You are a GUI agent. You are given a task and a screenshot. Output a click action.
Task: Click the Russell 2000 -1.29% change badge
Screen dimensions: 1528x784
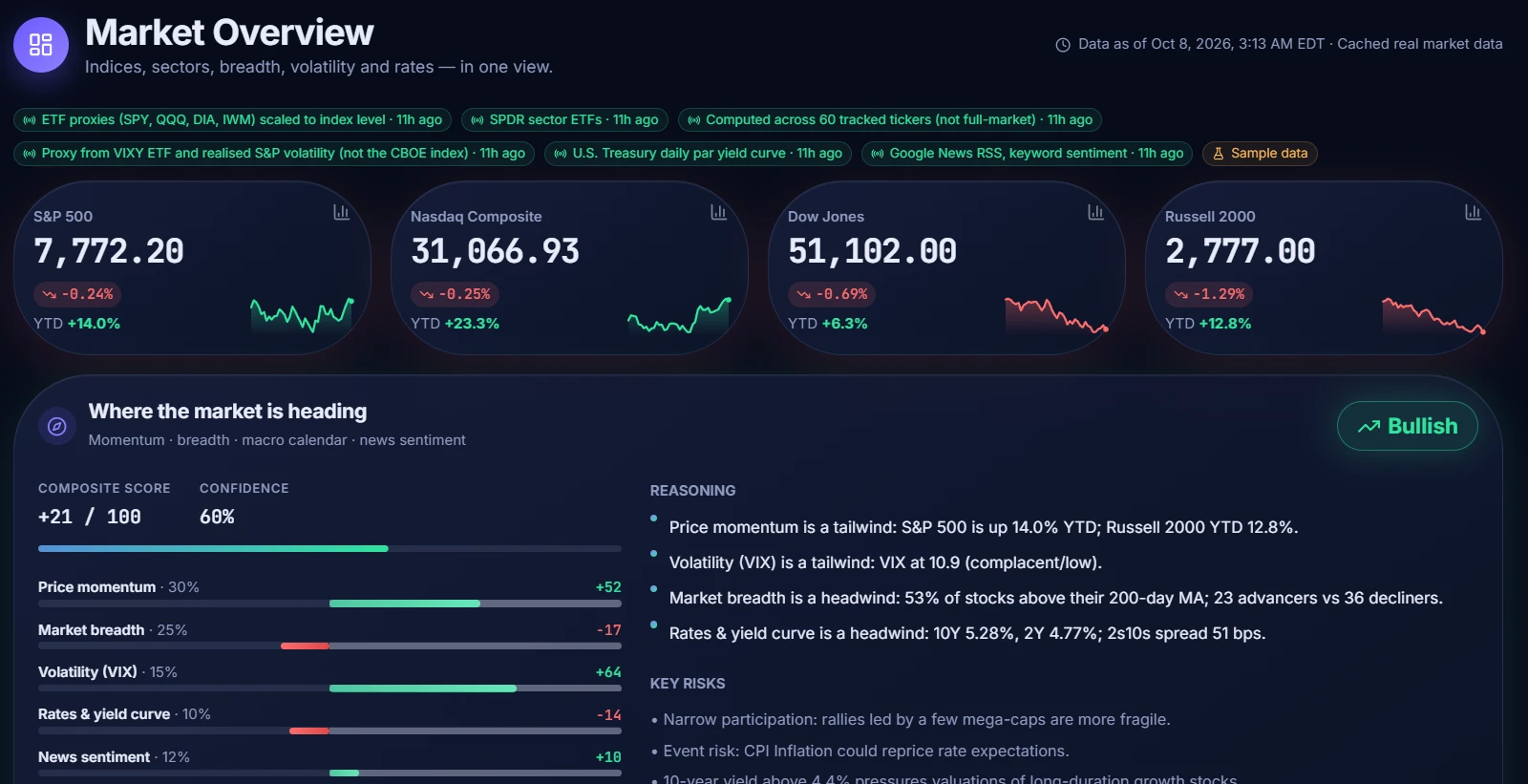[x=1210, y=294]
